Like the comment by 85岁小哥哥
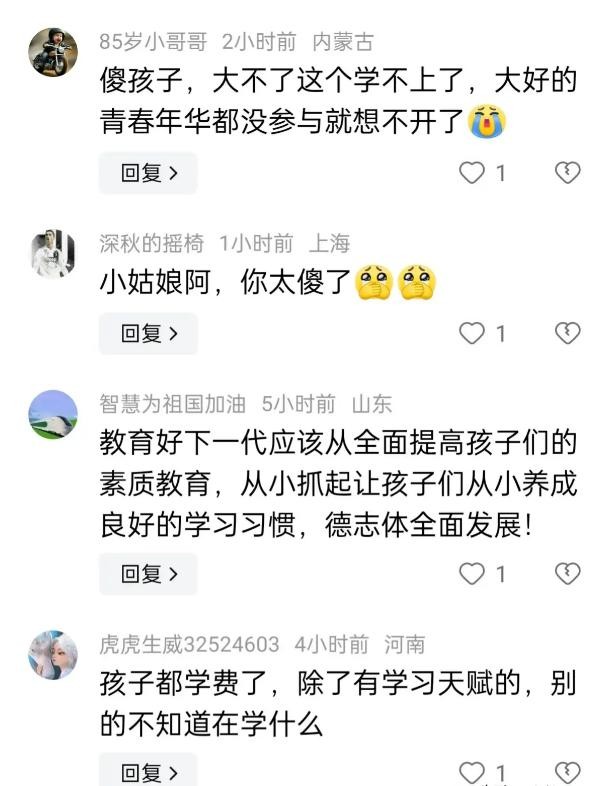The height and width of the screenshot is (786, 596). pos(472,173)
